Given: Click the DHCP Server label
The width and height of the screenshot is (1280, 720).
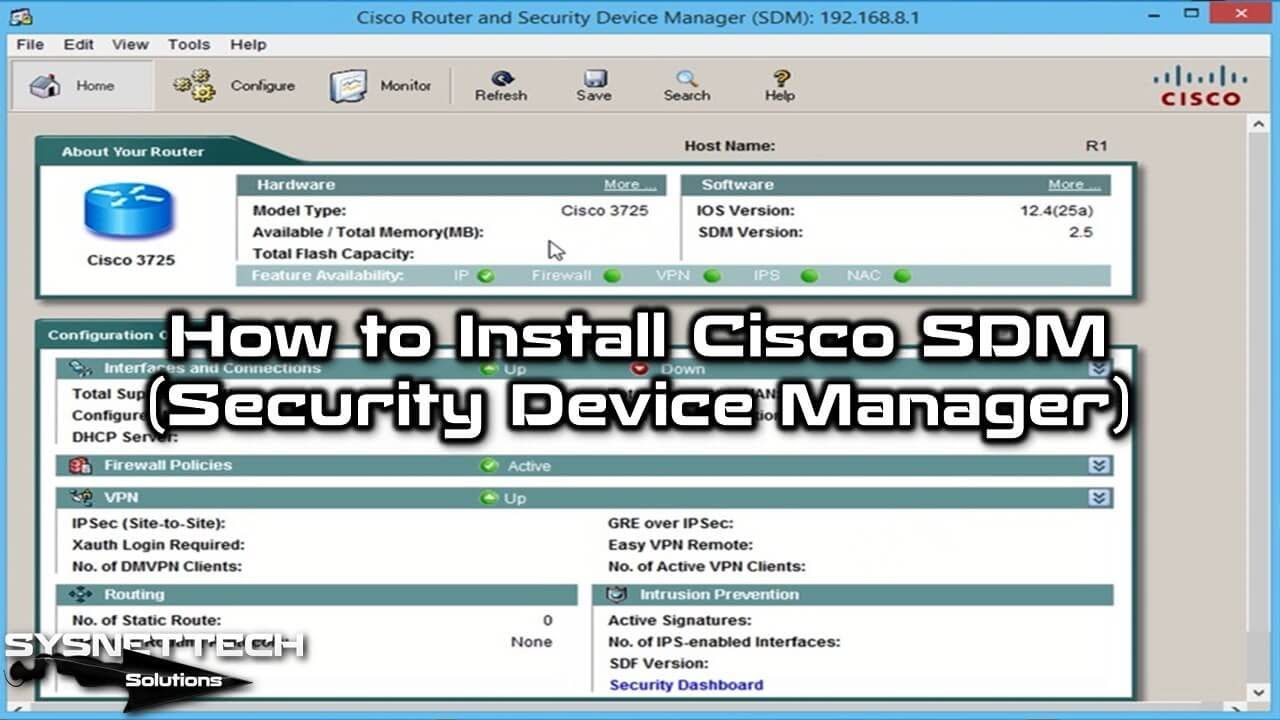Looking at the screenshot, I should coord(125,437).
